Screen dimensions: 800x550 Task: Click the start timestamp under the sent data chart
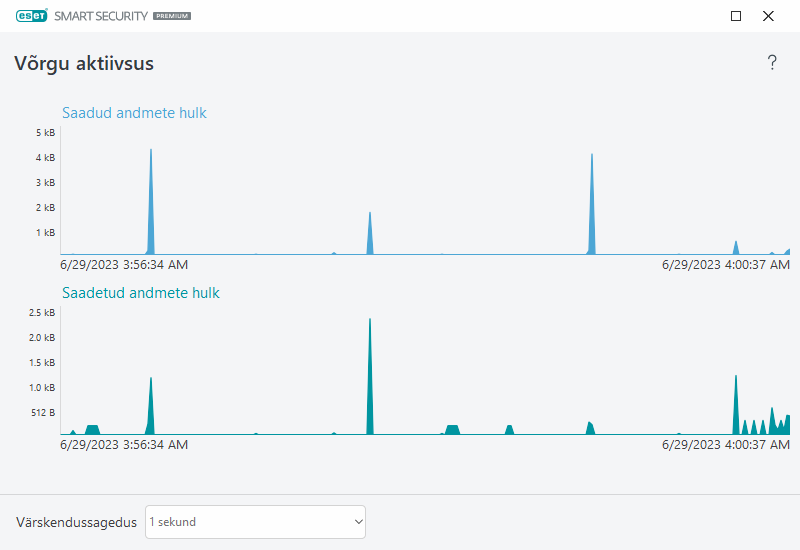(x=124, y=445)
